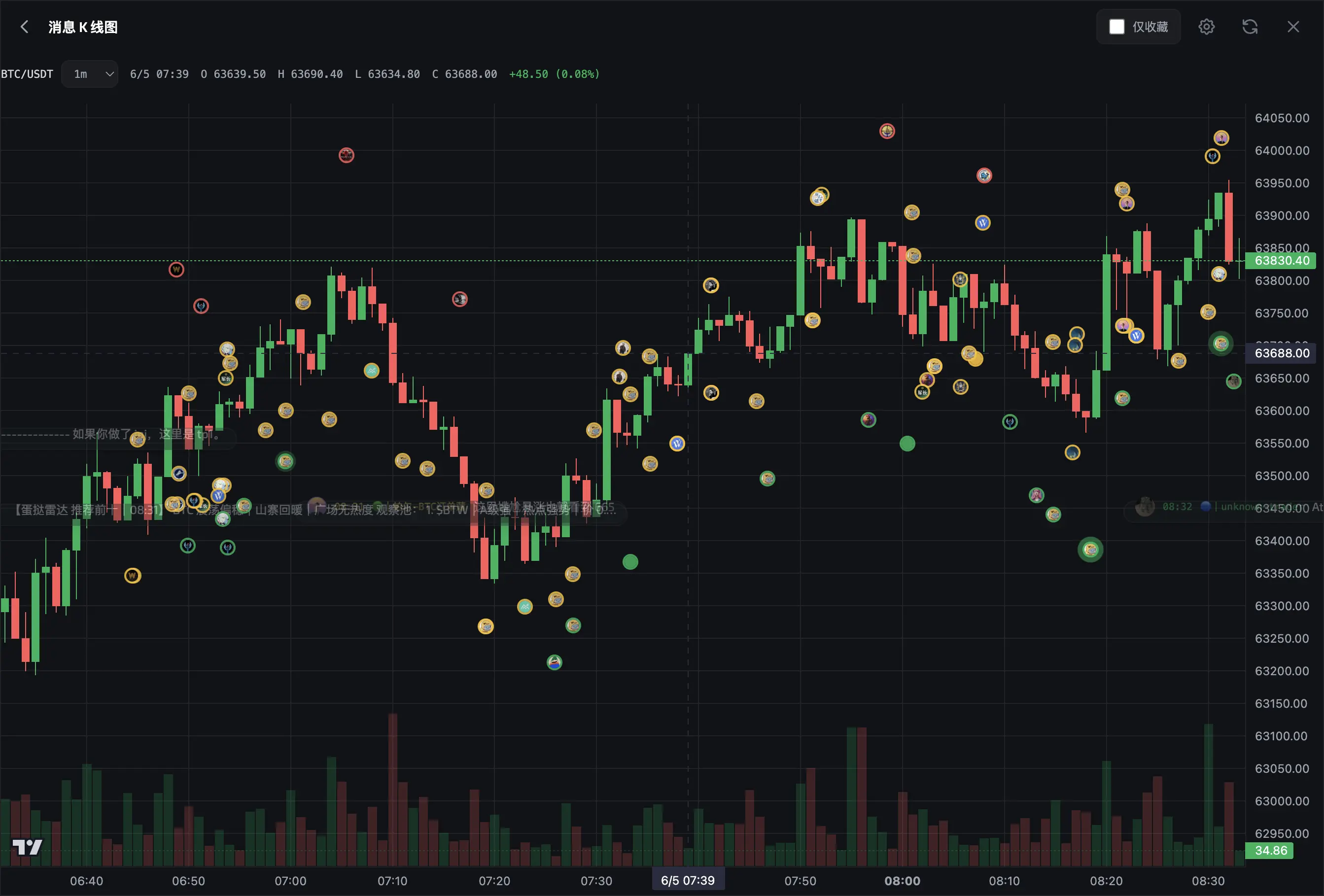Open the teal chart-icon marker near 63300

524,607
